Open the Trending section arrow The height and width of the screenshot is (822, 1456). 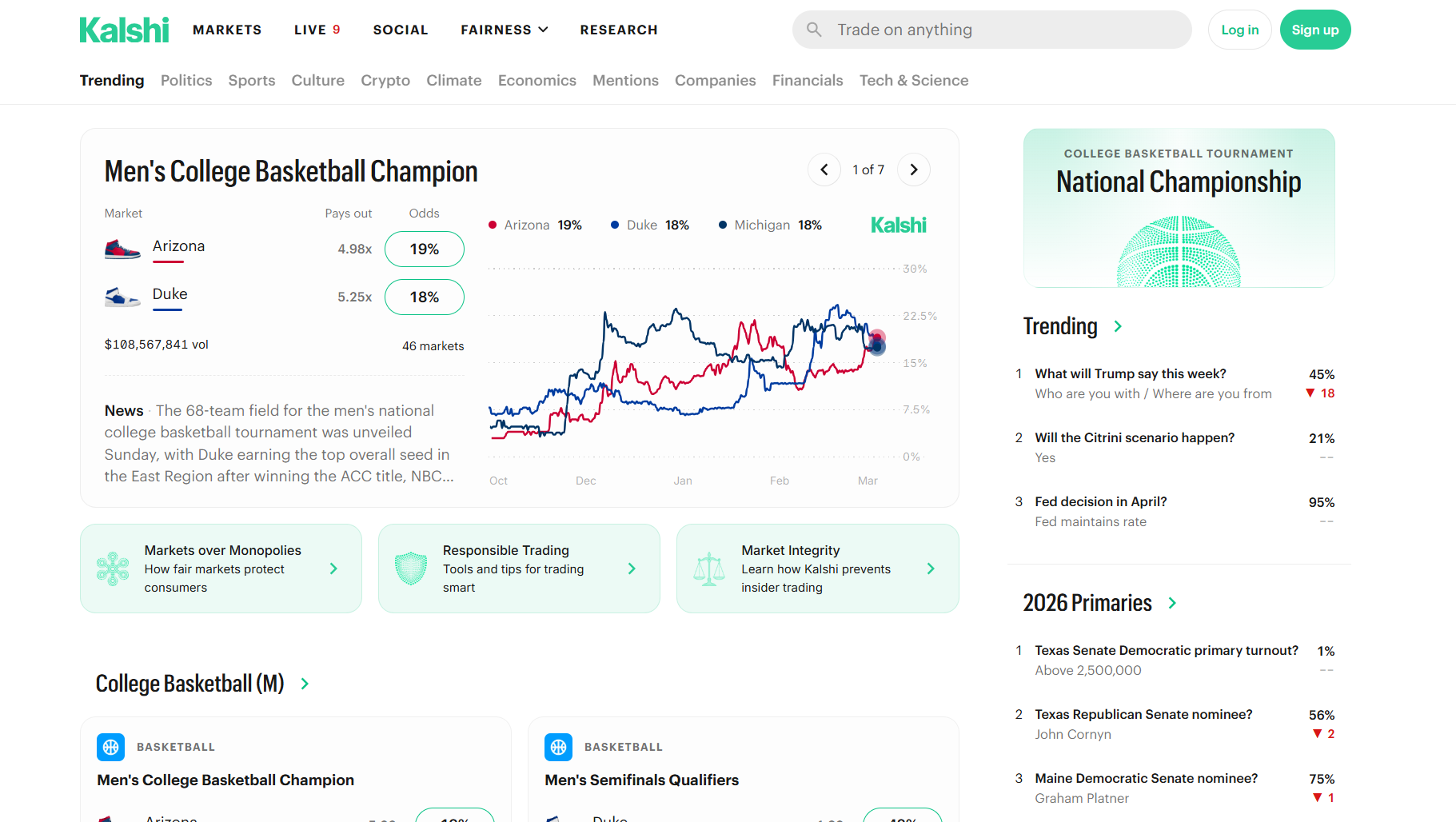click(1118, 326)
